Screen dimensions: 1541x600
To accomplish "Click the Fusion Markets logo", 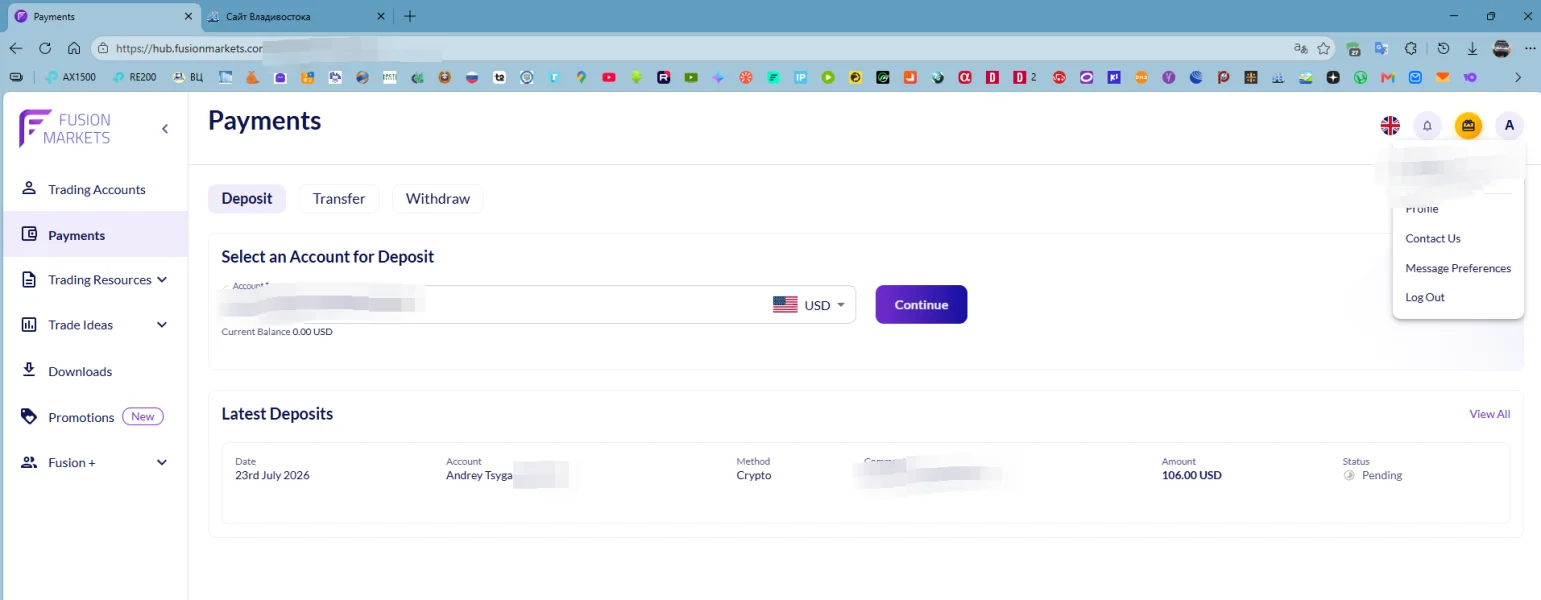I will (66, 129).
